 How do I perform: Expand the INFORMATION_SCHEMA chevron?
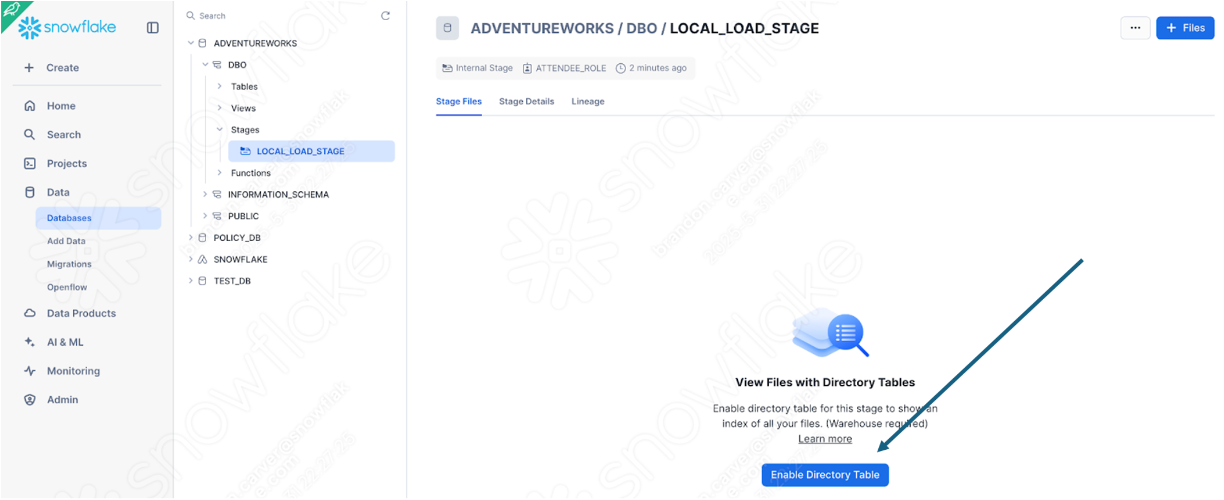[x=205, y=195]
